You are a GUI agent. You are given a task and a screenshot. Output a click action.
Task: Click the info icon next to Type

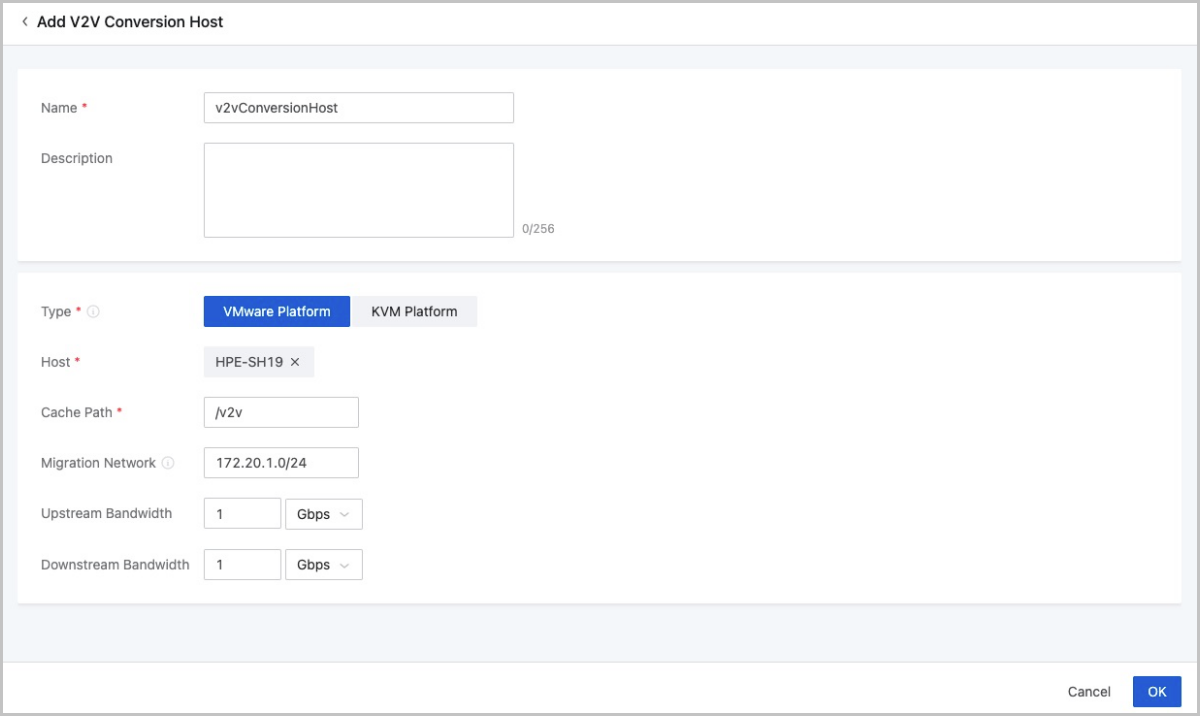[x=93, y=312]
